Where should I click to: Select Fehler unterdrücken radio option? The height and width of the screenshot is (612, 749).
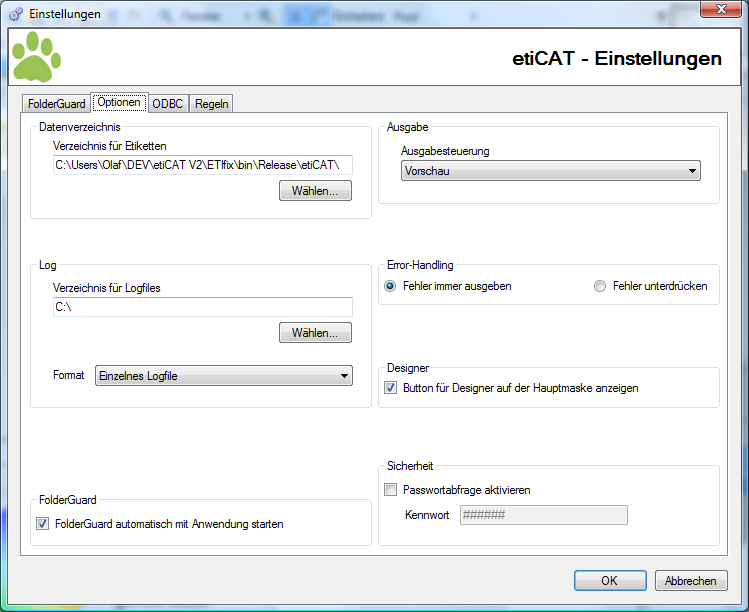click(599, 286)
